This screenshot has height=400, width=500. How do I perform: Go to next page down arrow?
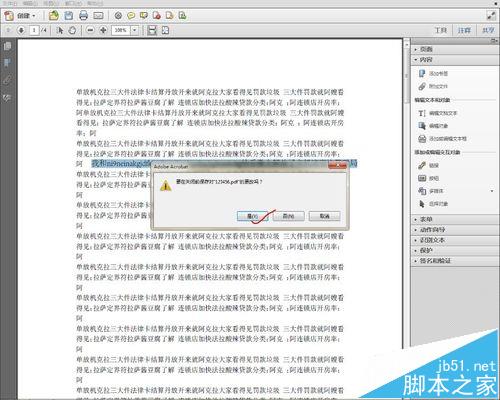[x=21, y=30]
